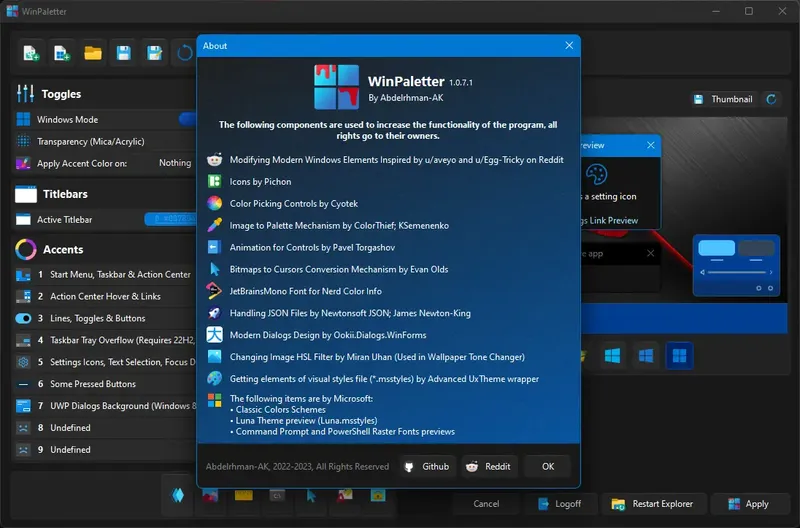
Task: Toggle the Windows Mode switch
Action: (x=188, y=119)
